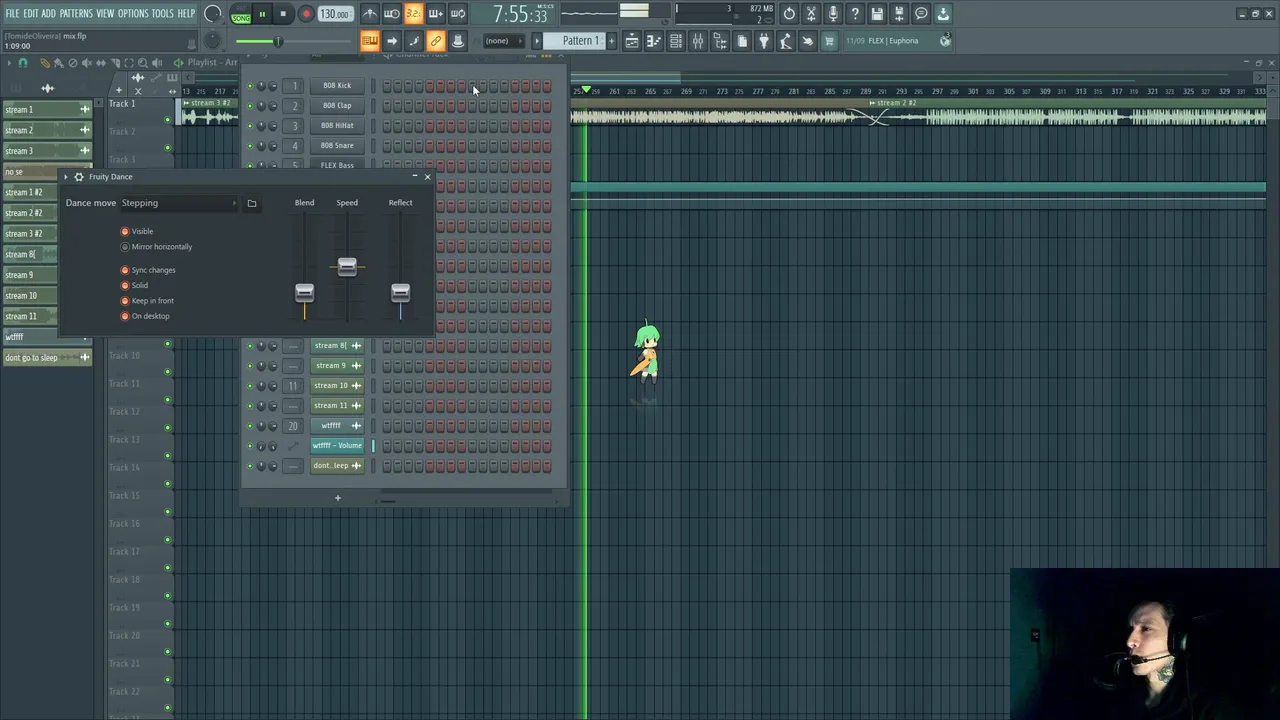Open the project files icon in toolbar
This screenshot has height=720, width=1280.
tap(741, 41)
